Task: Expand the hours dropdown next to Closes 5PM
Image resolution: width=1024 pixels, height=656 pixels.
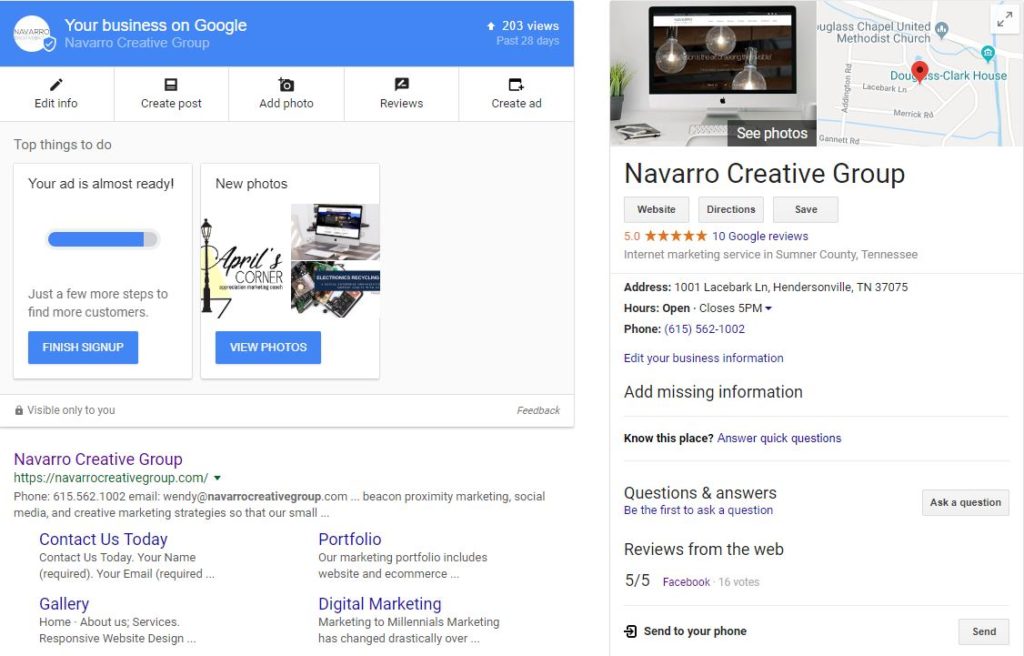Action: [768, 308]
